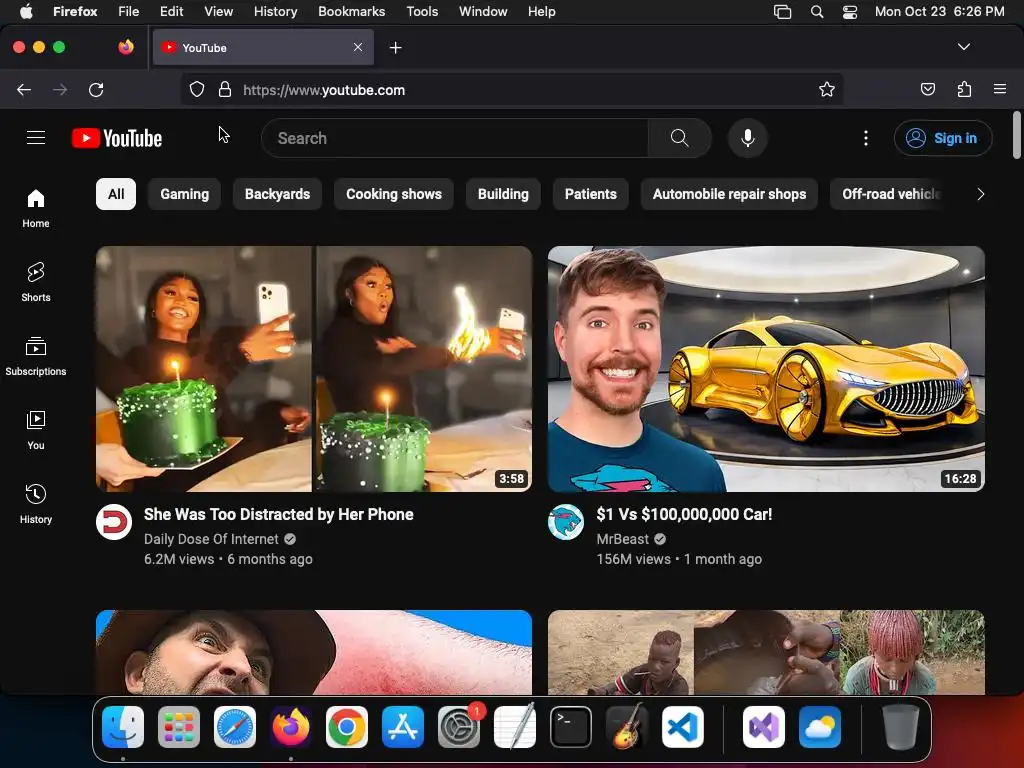Open Shorts in sidebar

click(x=36, y=282)
